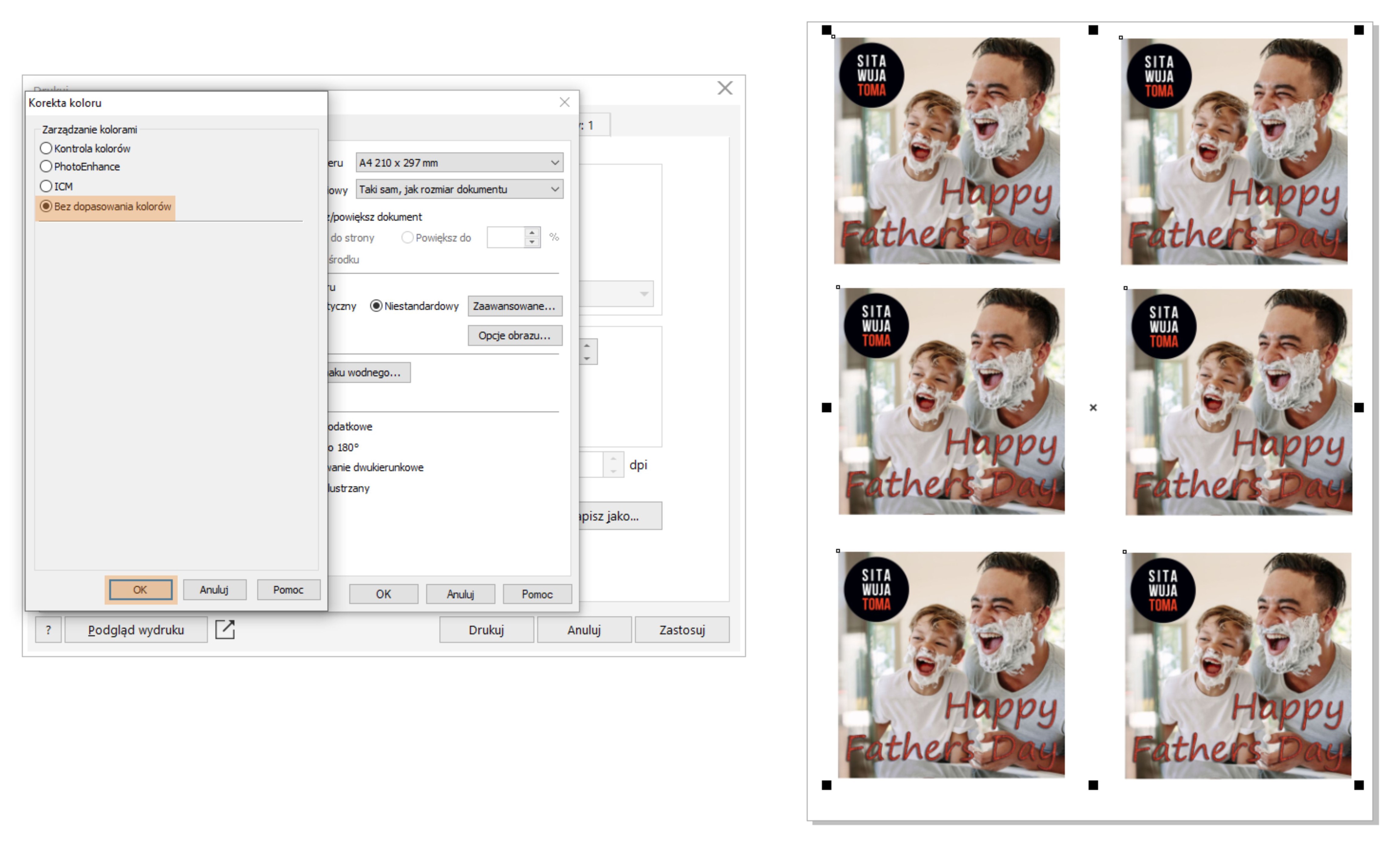Image resolution: width=1400 pixels, height=844 pixels.
Task: Open the A4 210 x 297 mm dropdown
Action: click(x=459, y=162)
